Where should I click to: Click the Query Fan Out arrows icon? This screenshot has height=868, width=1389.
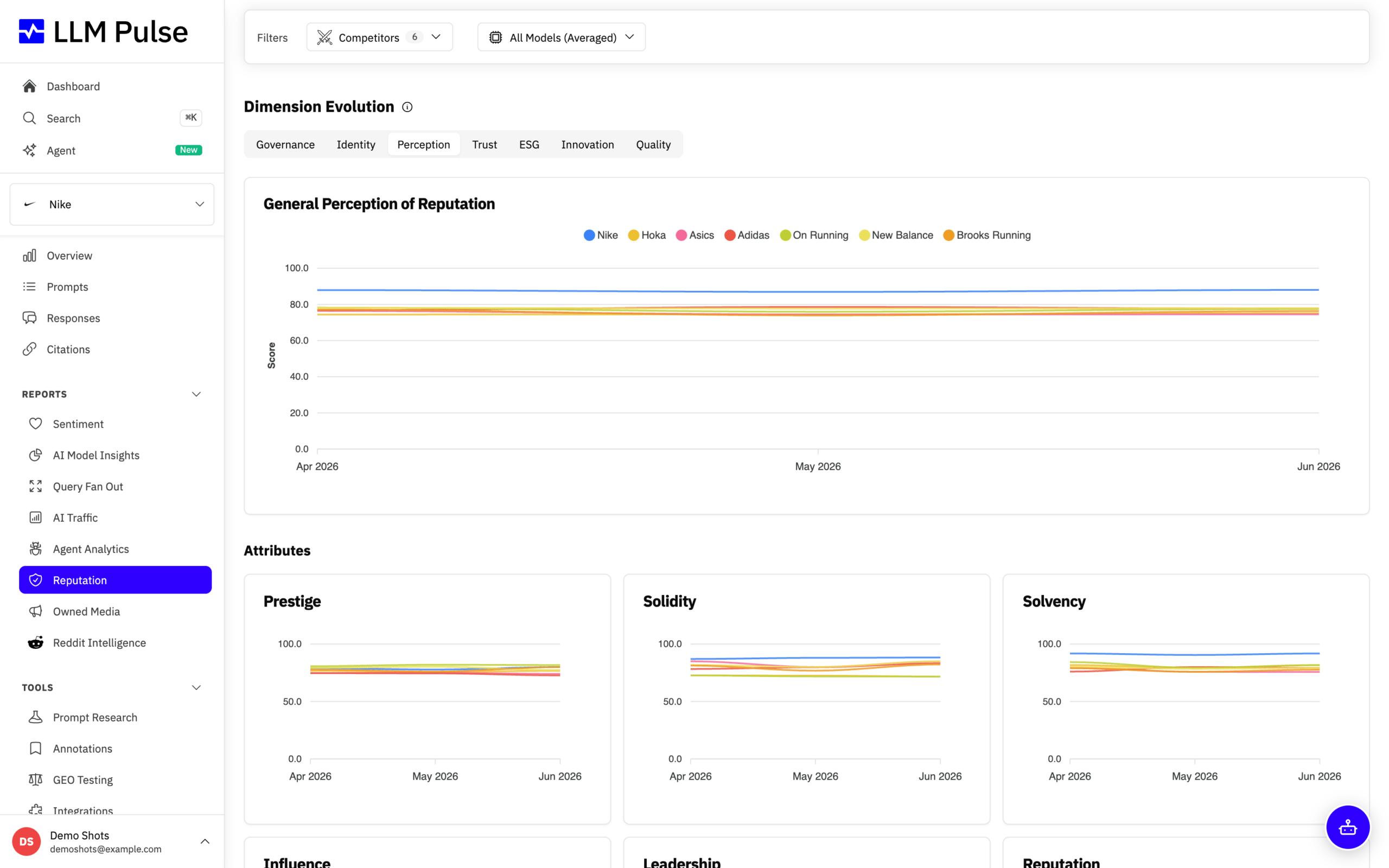[x=36, y=486]
